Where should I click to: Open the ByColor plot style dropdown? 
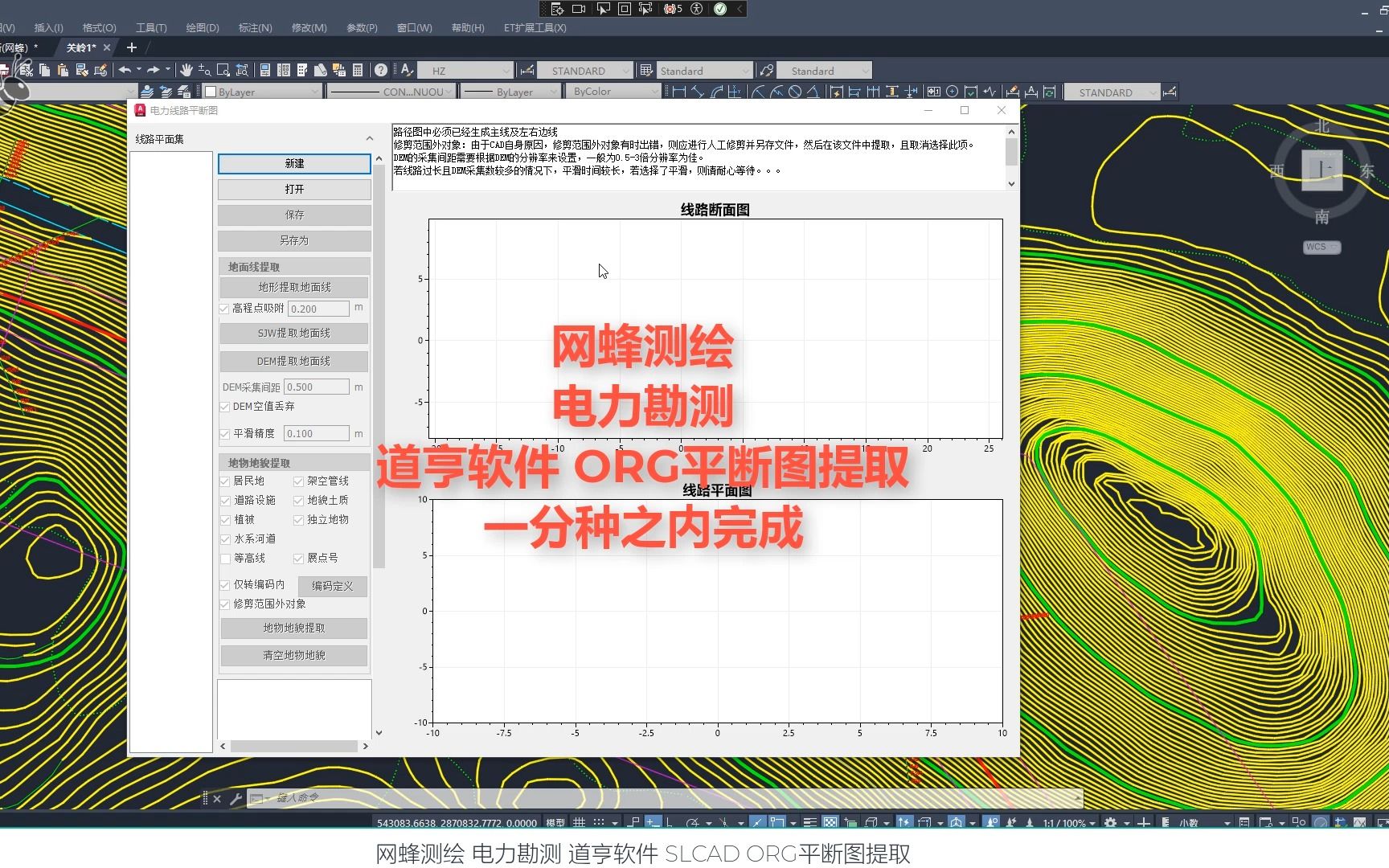point(615,92)
